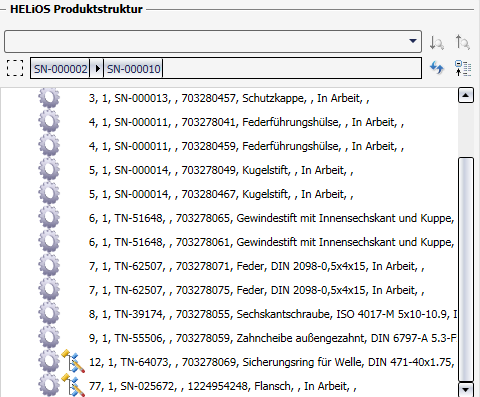480x397 pixels.
Task: Click the structure list settings icon
Action: [x=463, y=68]
